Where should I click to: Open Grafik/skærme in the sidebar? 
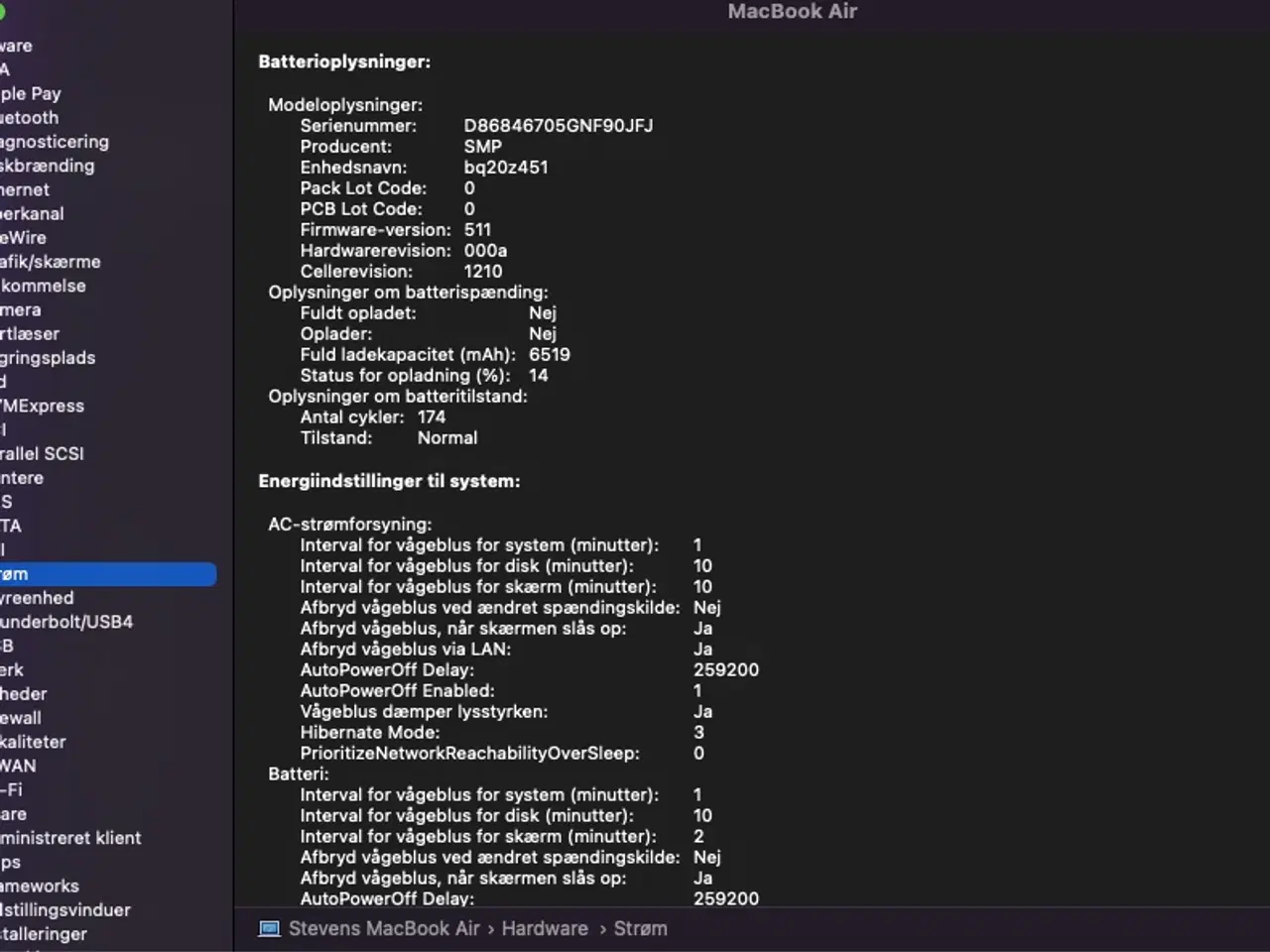[51, 262]
